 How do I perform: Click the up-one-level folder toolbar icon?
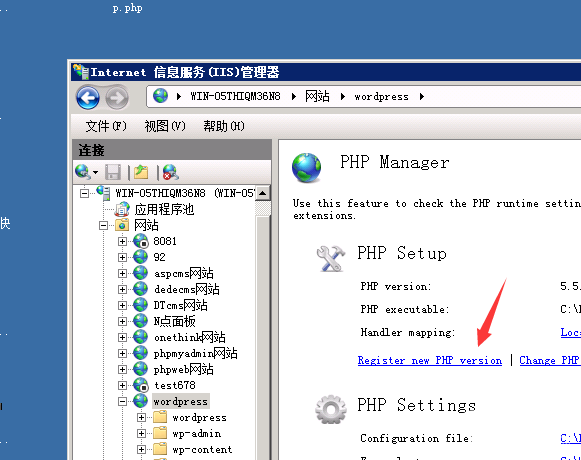coord(141,172)
